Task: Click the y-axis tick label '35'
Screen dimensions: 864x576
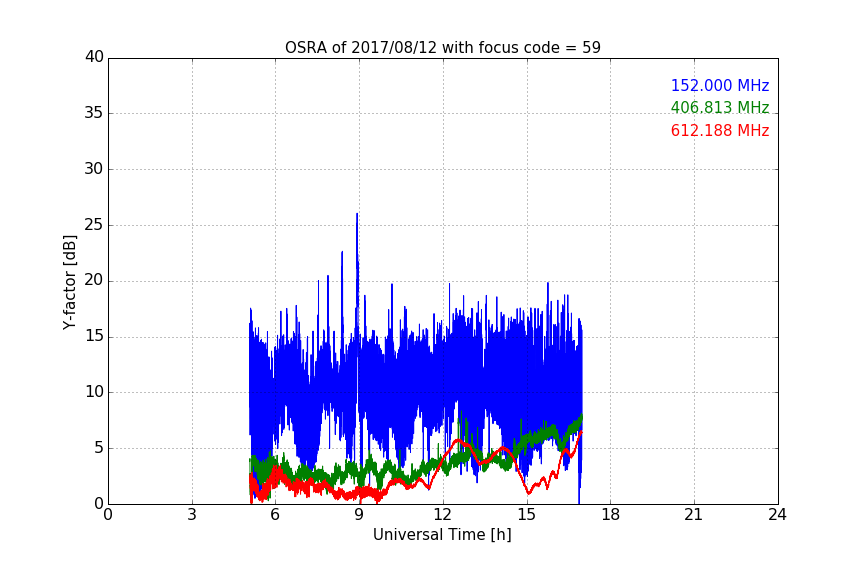Action: pos(94,113)
